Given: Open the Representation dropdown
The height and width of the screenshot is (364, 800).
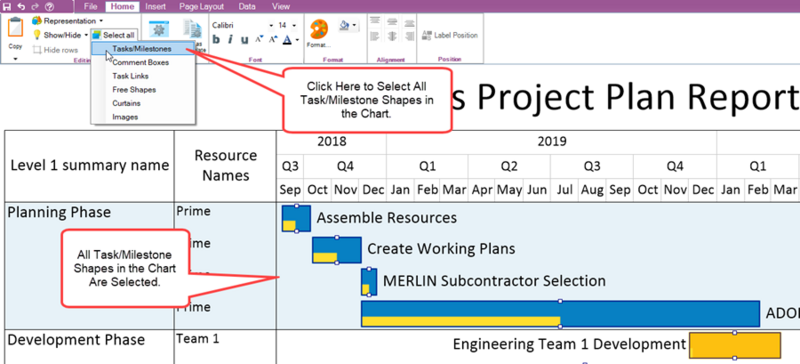Looking at the screenshot, I should pos(67,21).
